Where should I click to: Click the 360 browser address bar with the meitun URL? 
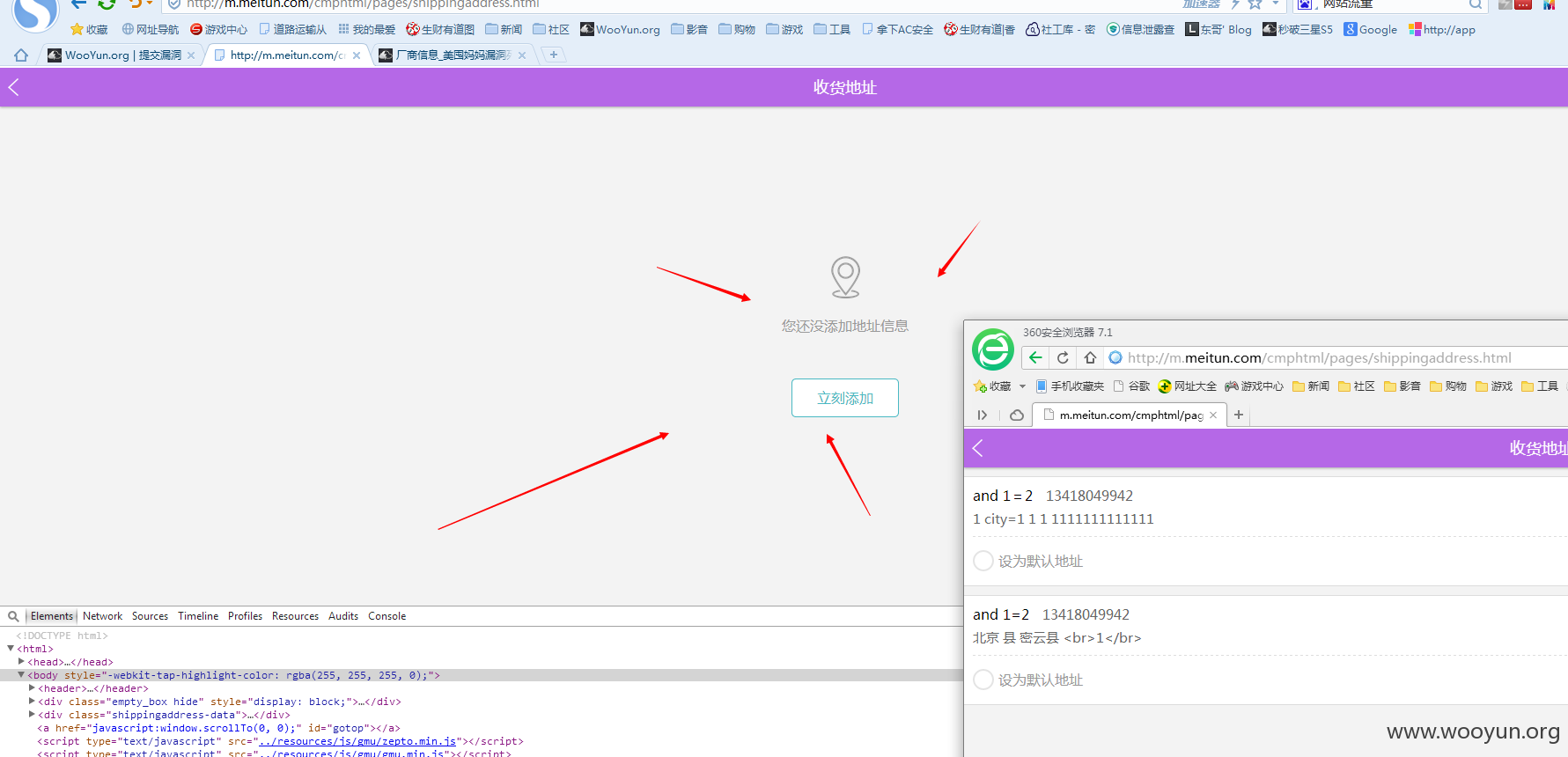coord(1336,357)
